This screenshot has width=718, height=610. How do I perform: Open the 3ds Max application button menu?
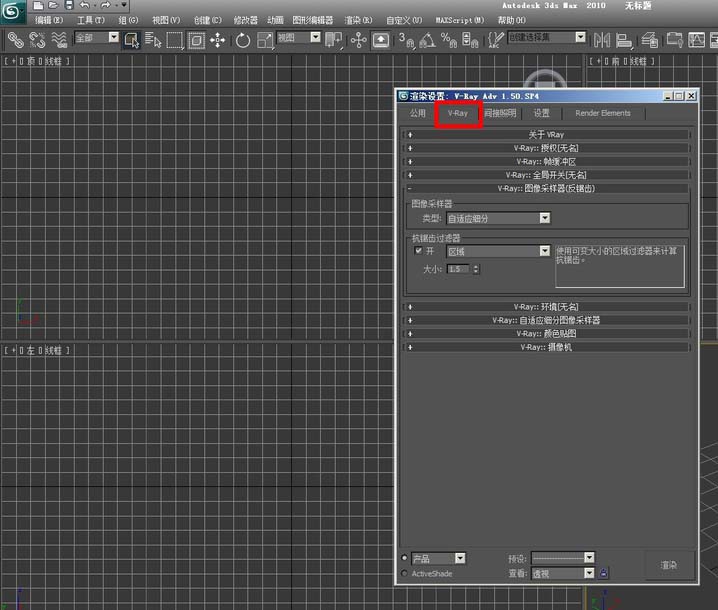(x=11, y=11)
